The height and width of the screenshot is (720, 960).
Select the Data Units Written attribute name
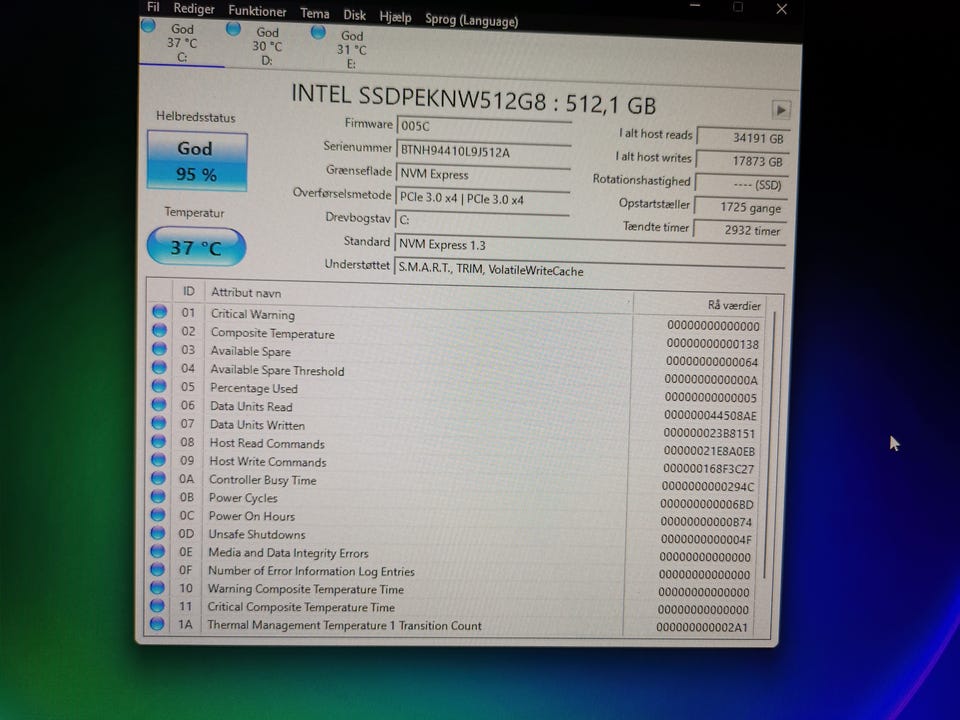(x=257, y=424)
